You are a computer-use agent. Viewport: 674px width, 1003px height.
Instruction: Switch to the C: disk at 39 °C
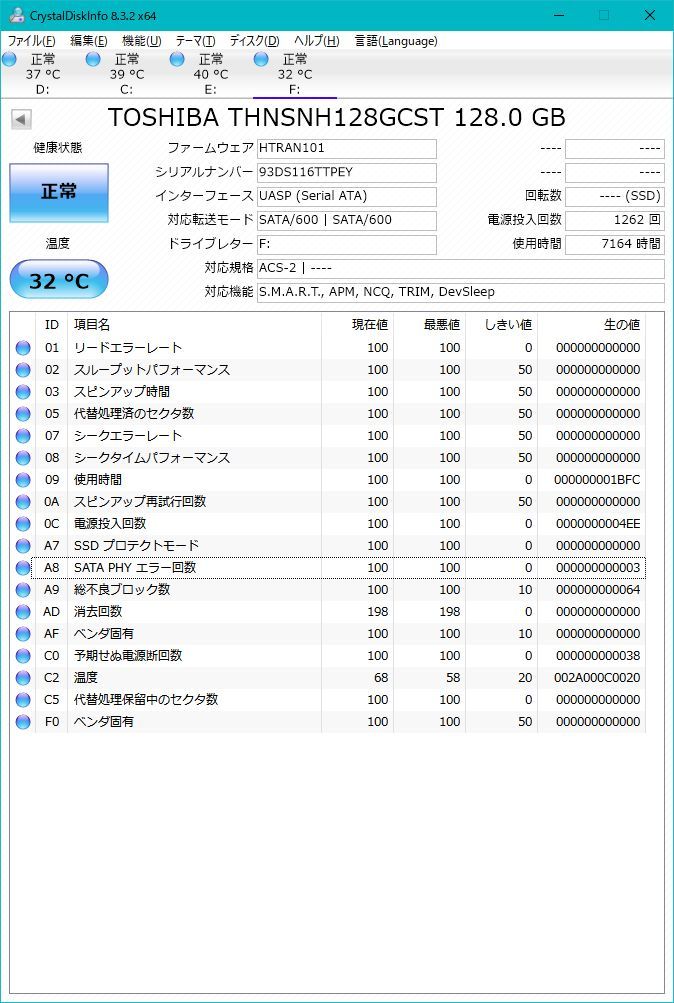pos(127,74)
